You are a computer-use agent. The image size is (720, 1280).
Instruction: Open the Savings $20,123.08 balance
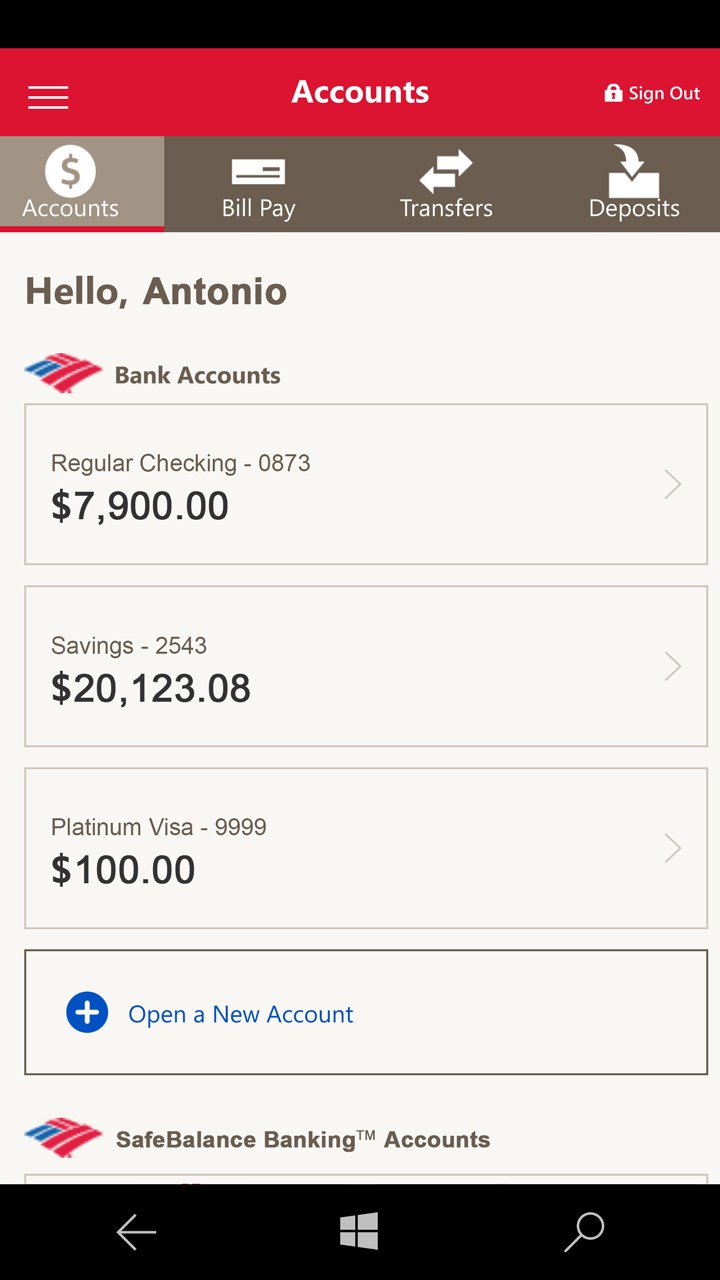tap(151, 688)
